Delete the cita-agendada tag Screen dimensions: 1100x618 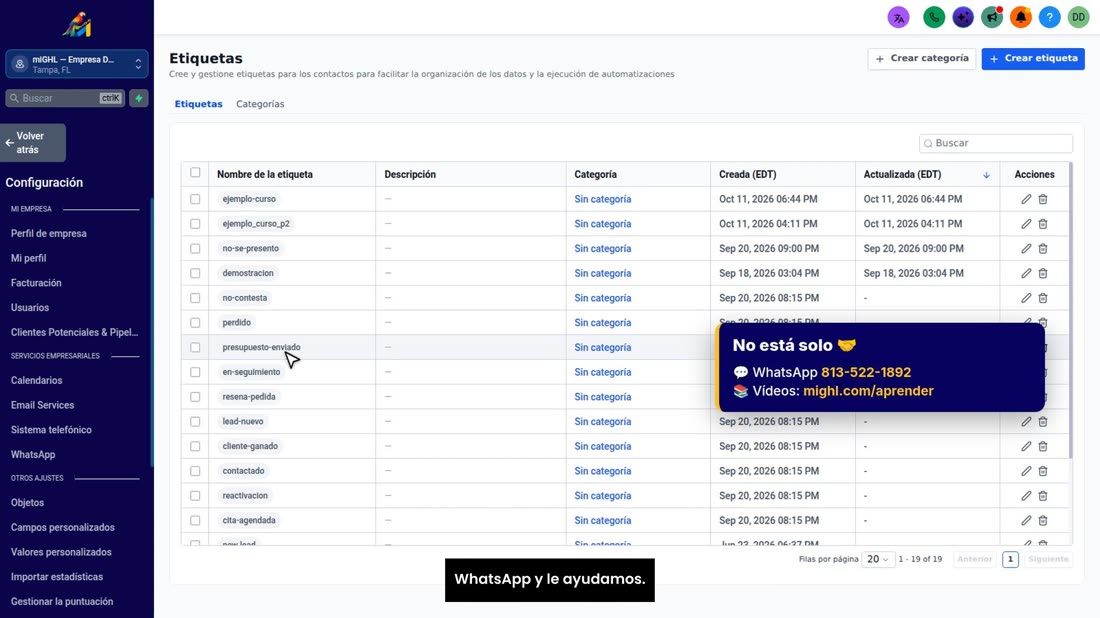1043,520
